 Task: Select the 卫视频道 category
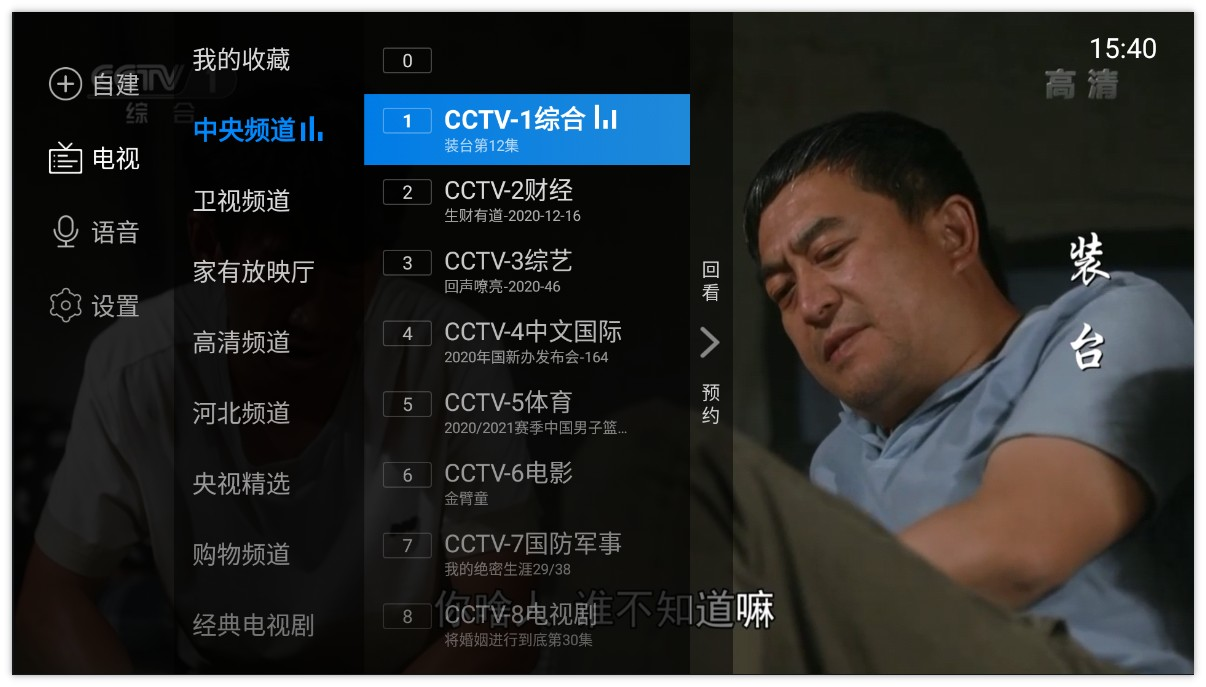point(241,201)
